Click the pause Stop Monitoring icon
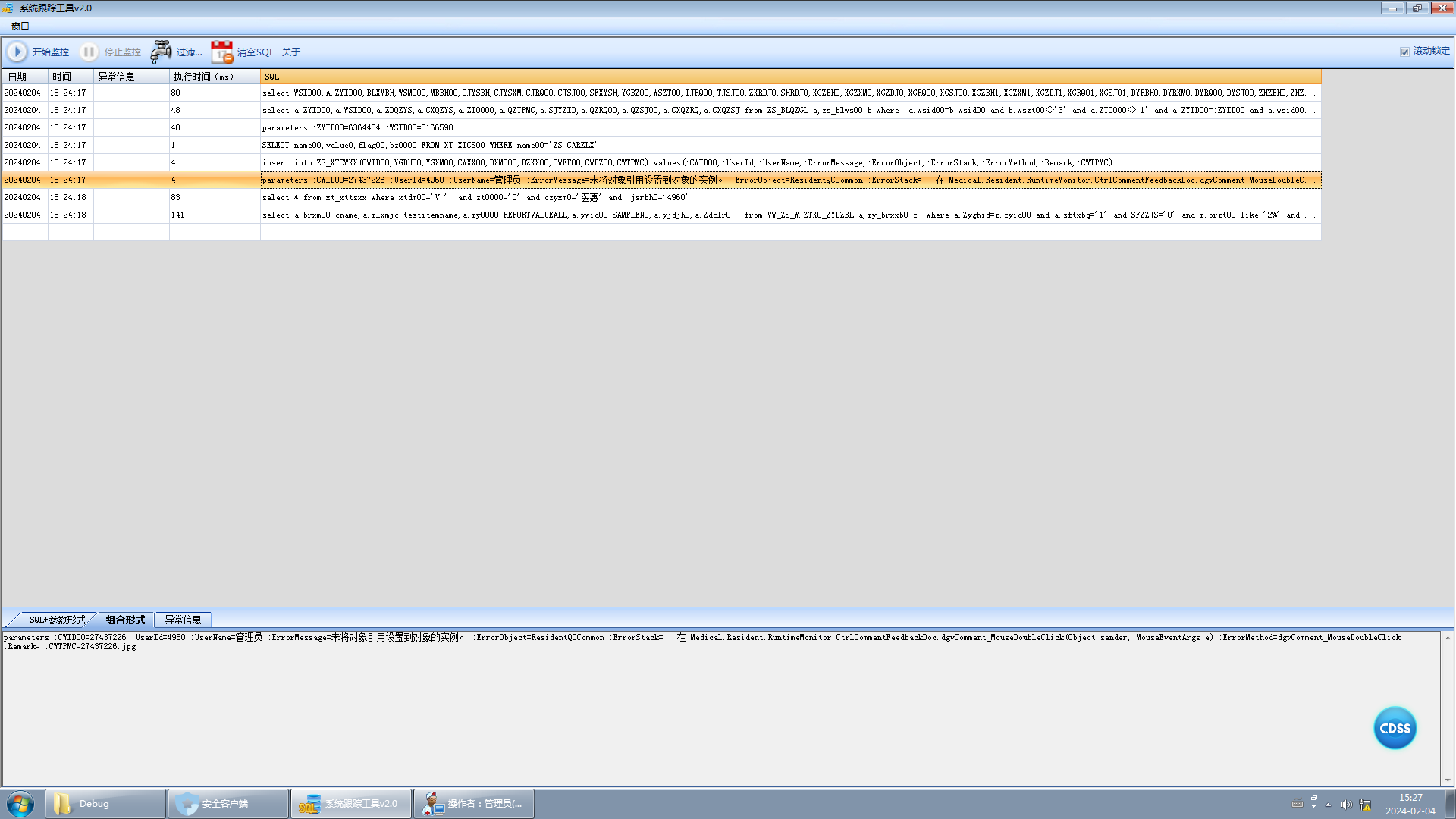The image size is (1456, 819). pyautogui.click(x=89, y=52)
